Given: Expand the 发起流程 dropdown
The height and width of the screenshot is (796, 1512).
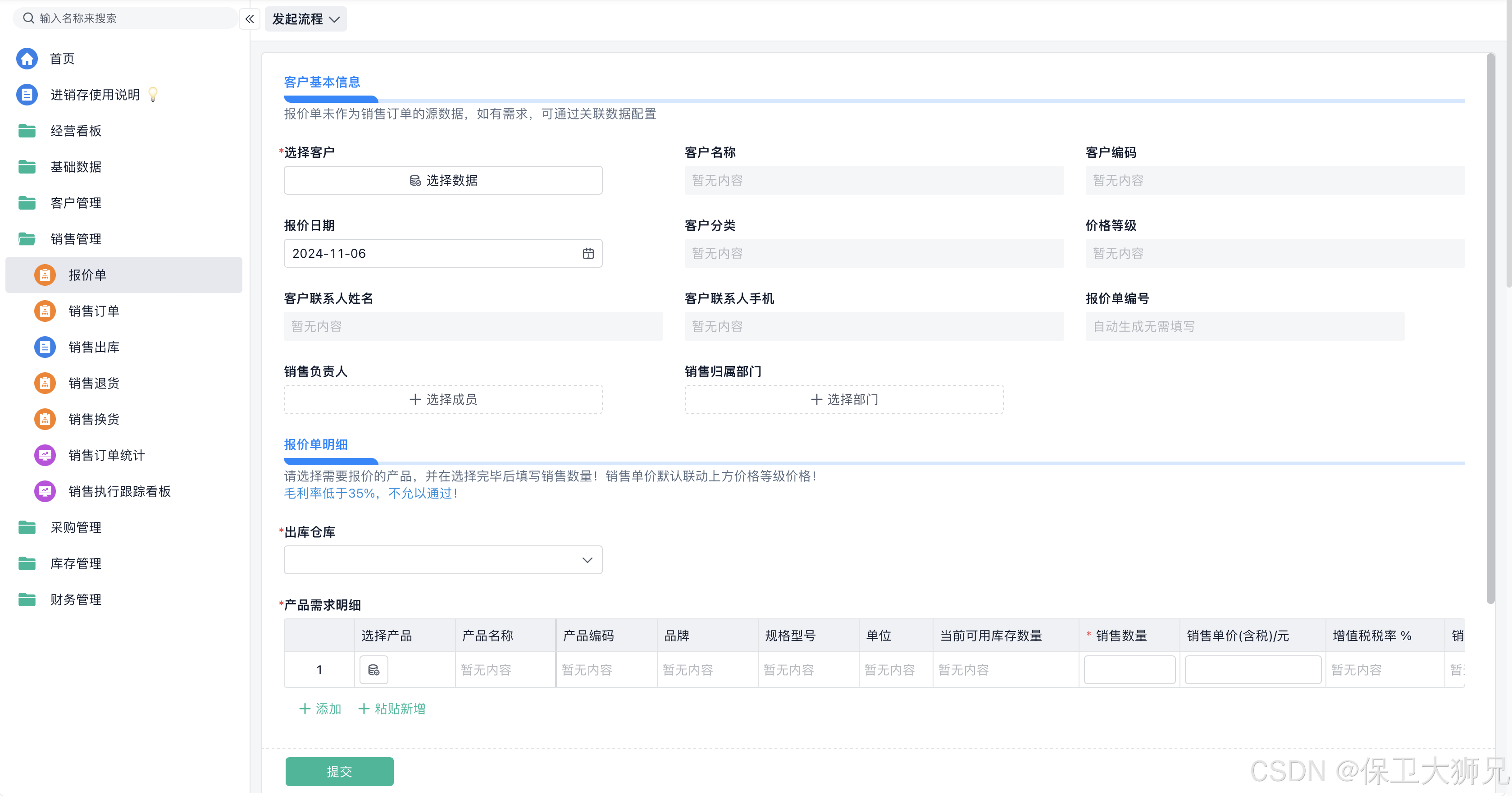Looking at the screenshot, I should (305, 19).
